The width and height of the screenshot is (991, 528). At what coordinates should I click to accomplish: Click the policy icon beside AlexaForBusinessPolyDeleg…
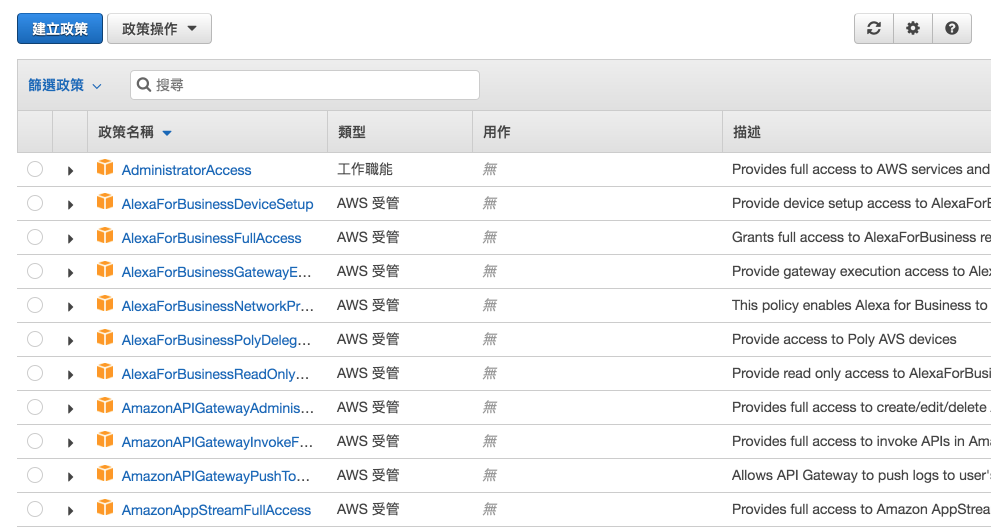tap(105, 338)
